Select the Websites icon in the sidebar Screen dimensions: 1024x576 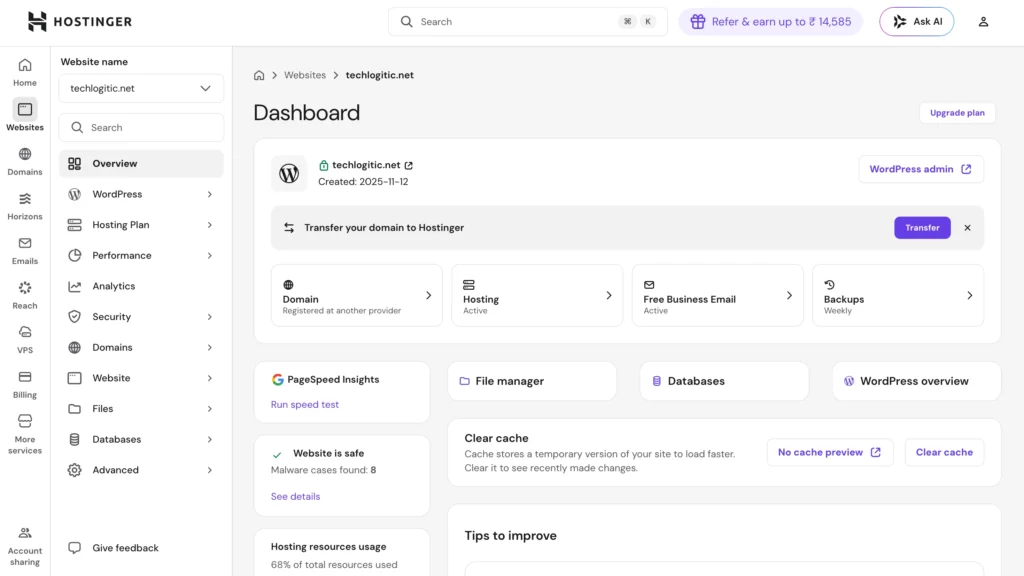coord(24,113)
